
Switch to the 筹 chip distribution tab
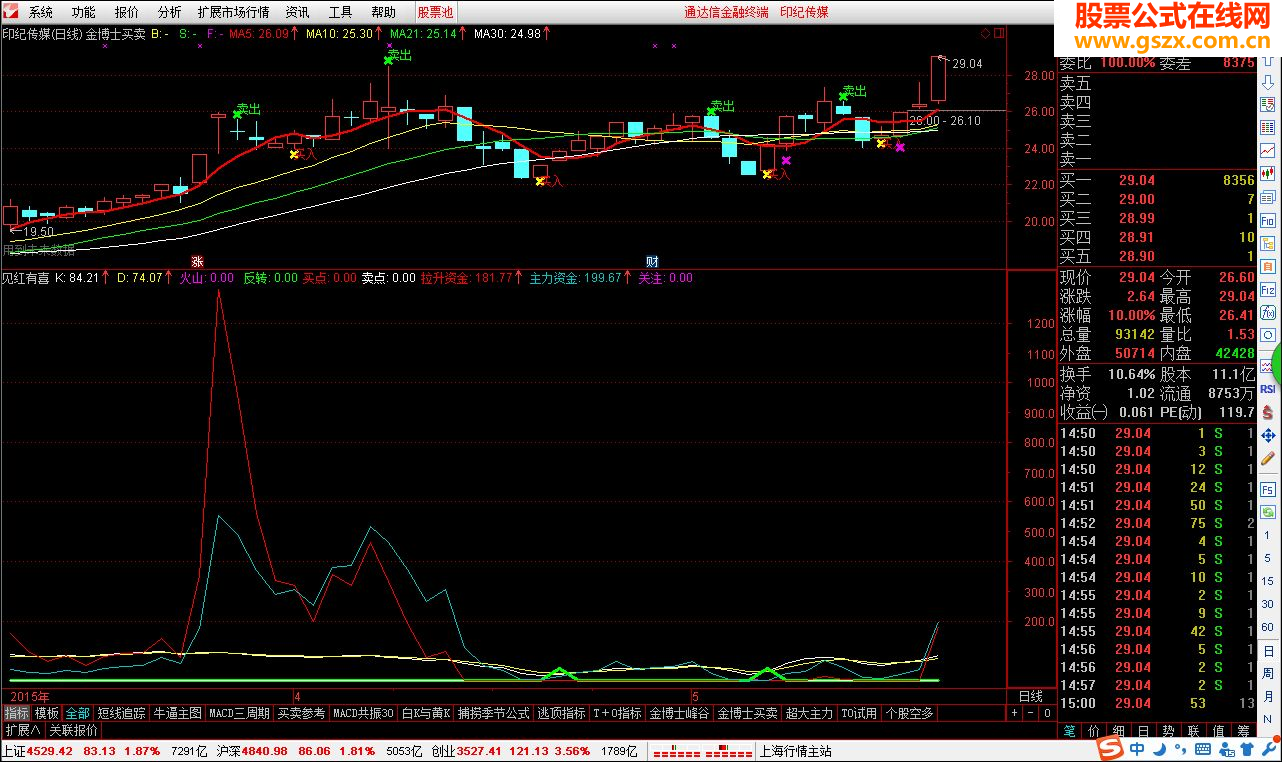click(x=1244, y=731)
